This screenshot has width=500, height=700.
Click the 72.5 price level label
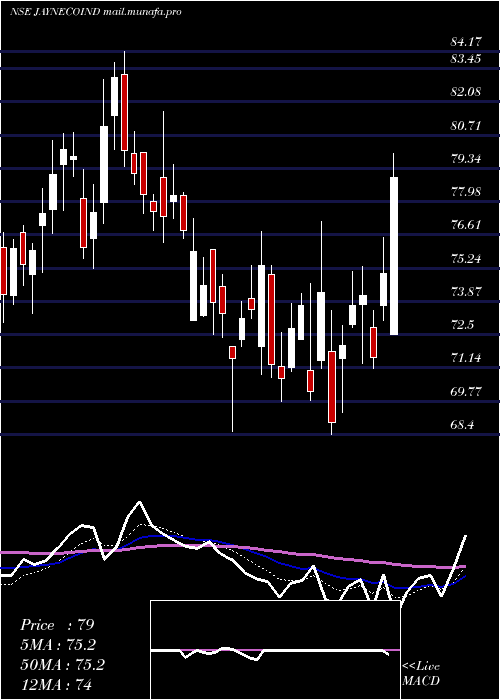pos(462,325)
